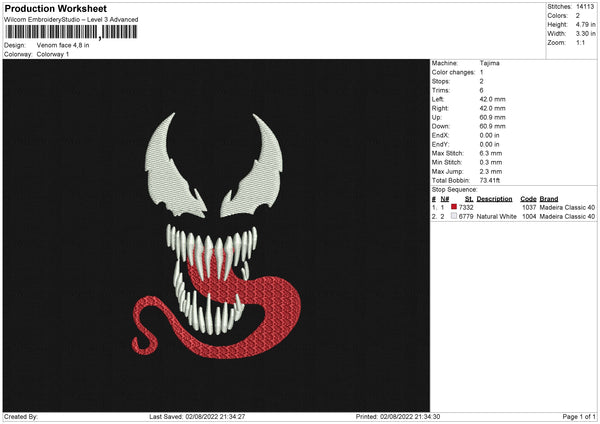Click the Machine value Tajima

(x=490, y=63)
